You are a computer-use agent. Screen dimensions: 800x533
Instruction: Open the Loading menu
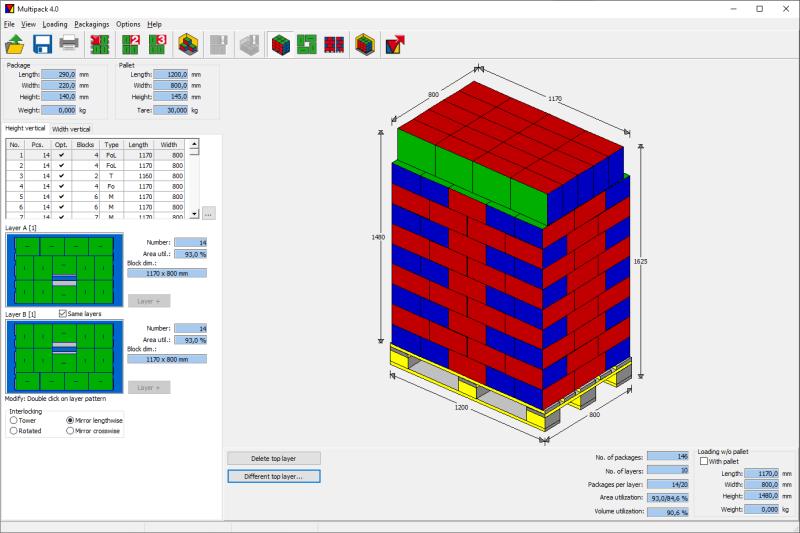coord(55,24)
